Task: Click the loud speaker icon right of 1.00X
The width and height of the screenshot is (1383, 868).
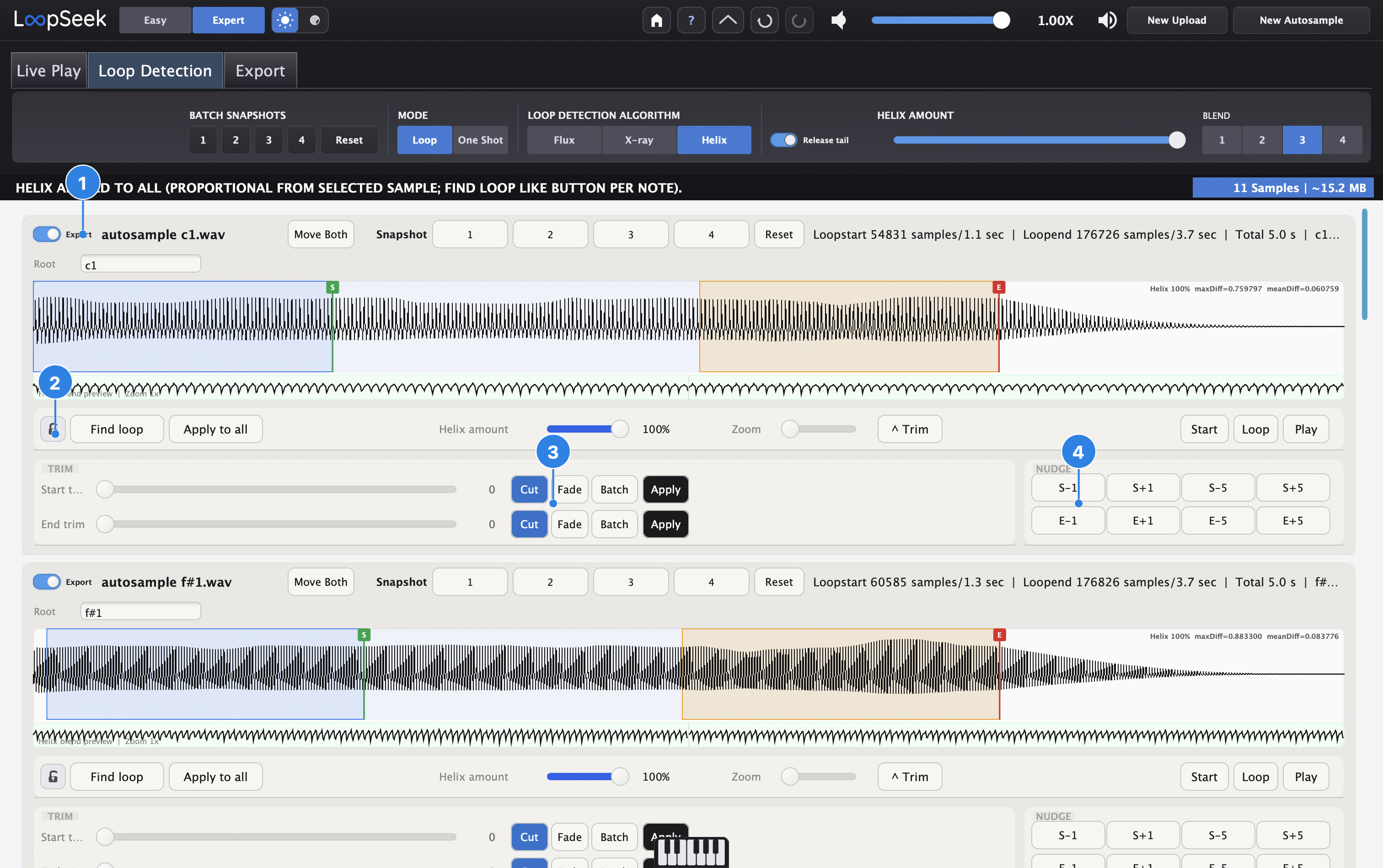Action: 1107,21
